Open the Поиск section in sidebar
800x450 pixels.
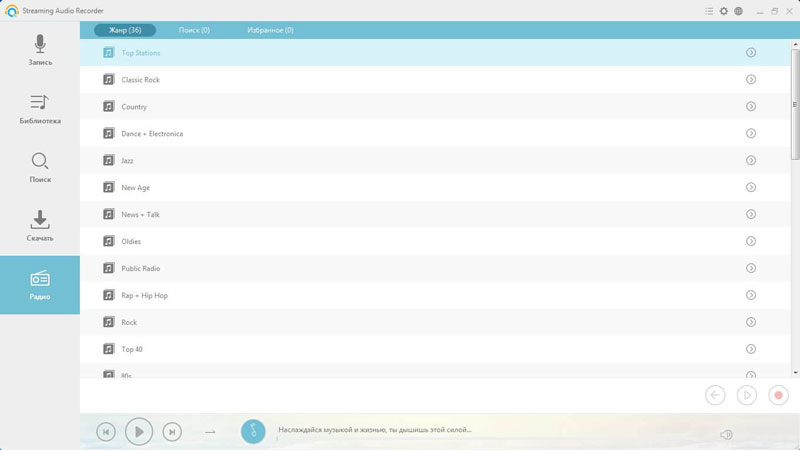40,167
